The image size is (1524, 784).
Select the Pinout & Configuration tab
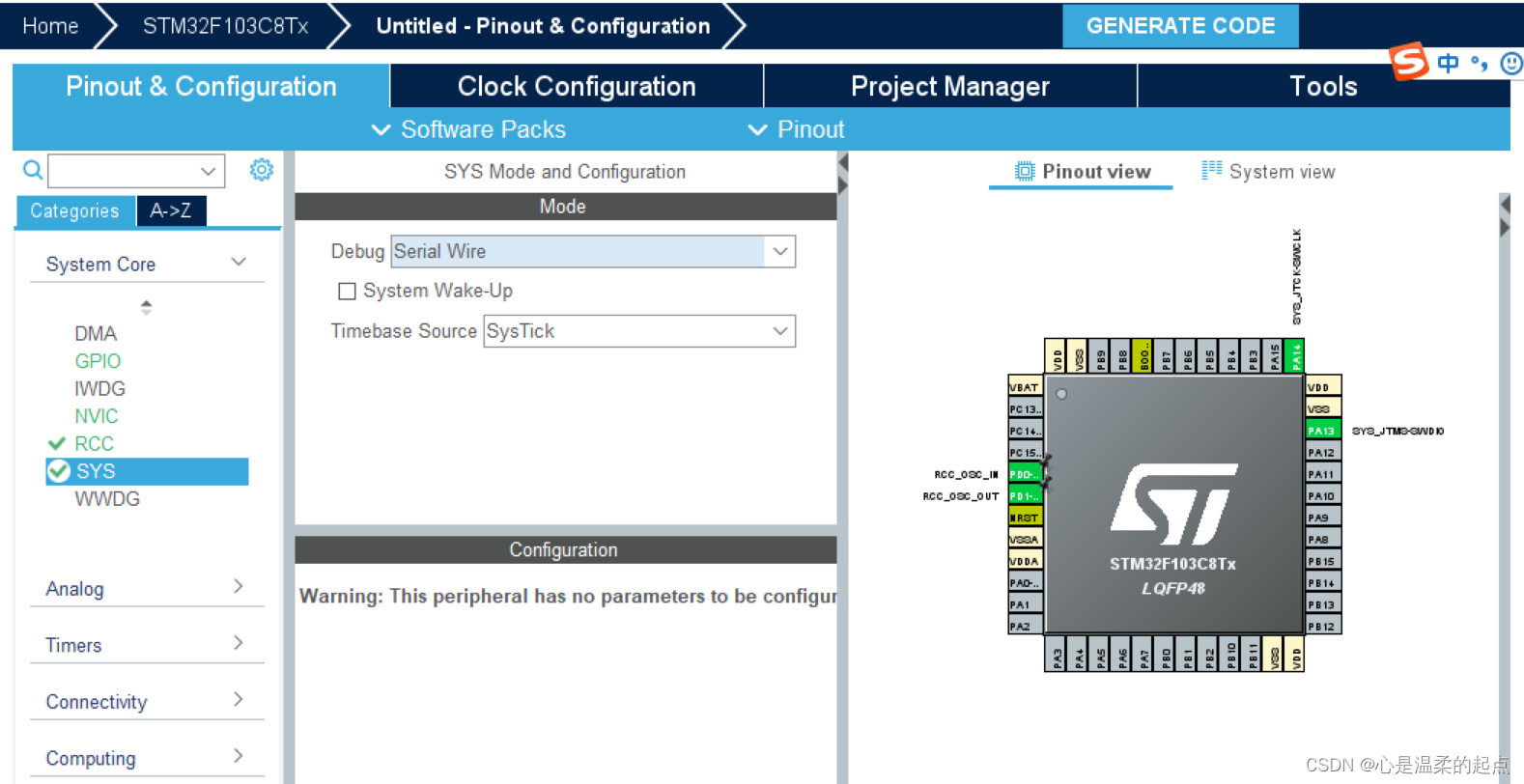(201, 86)
